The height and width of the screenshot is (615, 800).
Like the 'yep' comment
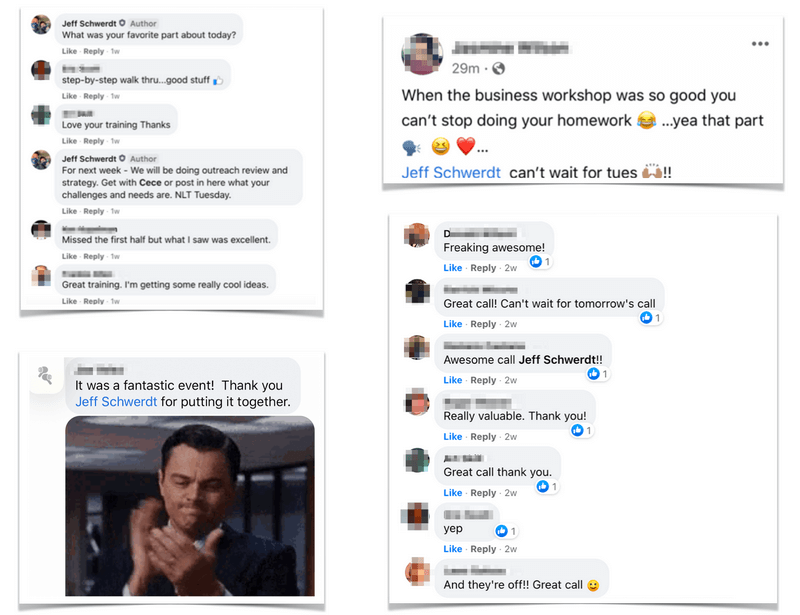[x=453, y=549]
